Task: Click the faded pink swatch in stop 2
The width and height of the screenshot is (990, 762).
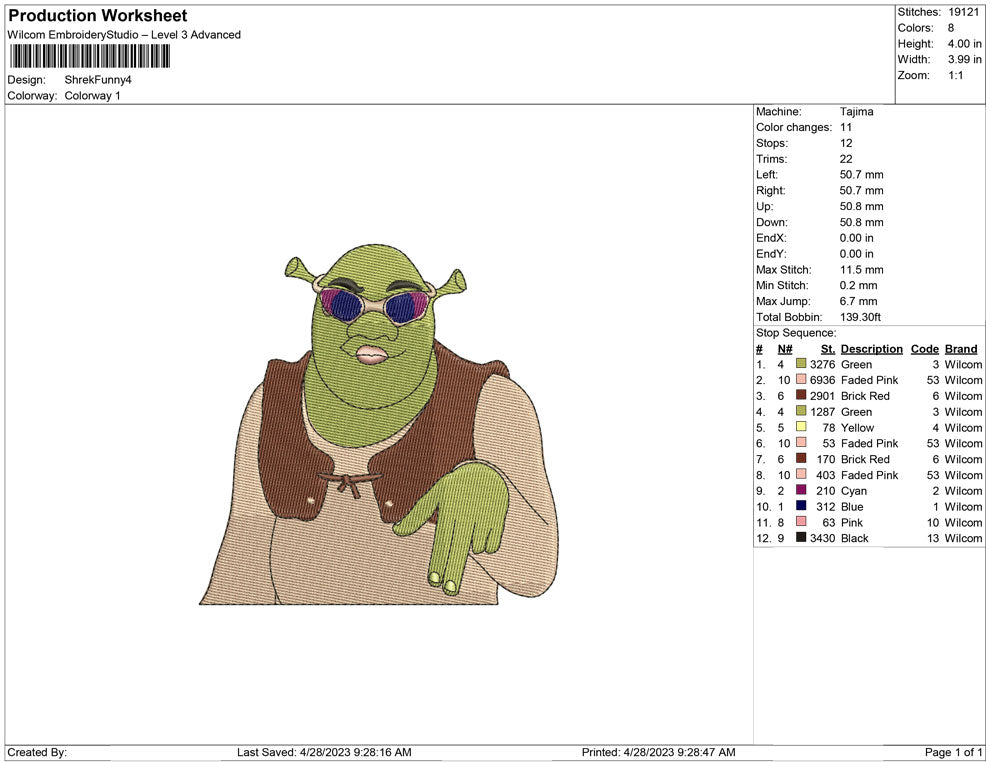Action: click(x=801, y=379)
